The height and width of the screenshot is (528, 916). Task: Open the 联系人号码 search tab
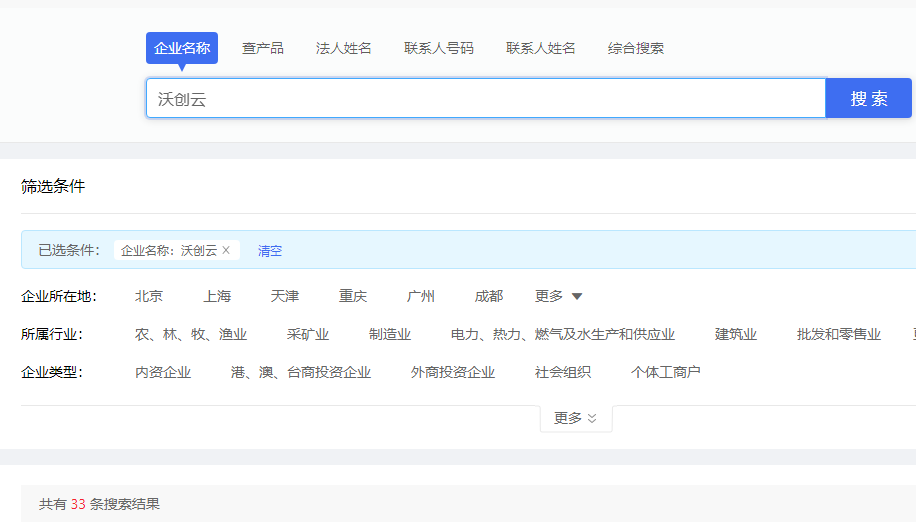click(439, 48)
